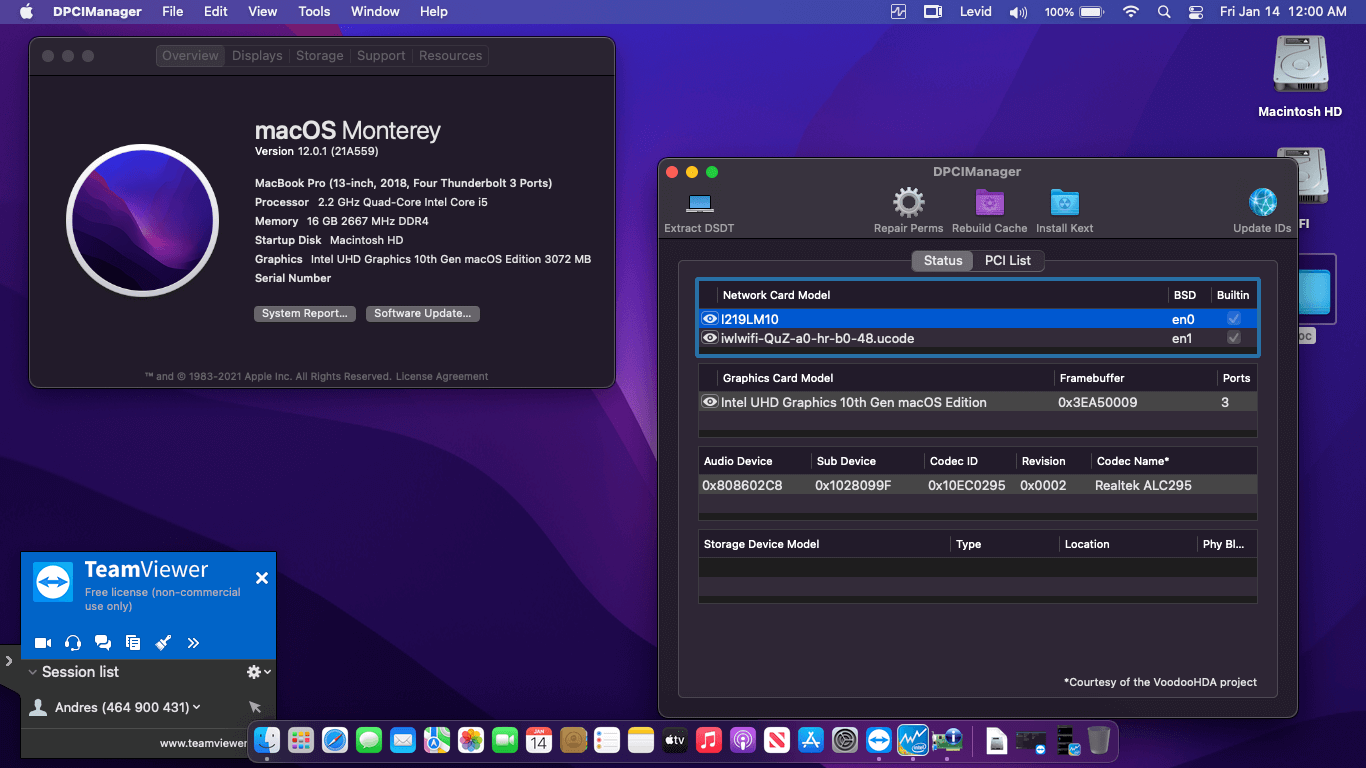Viewport: 1366px width, 768px height.
Task: Open the Resources tab in About This Mac
Action: [x=450, y=56]
